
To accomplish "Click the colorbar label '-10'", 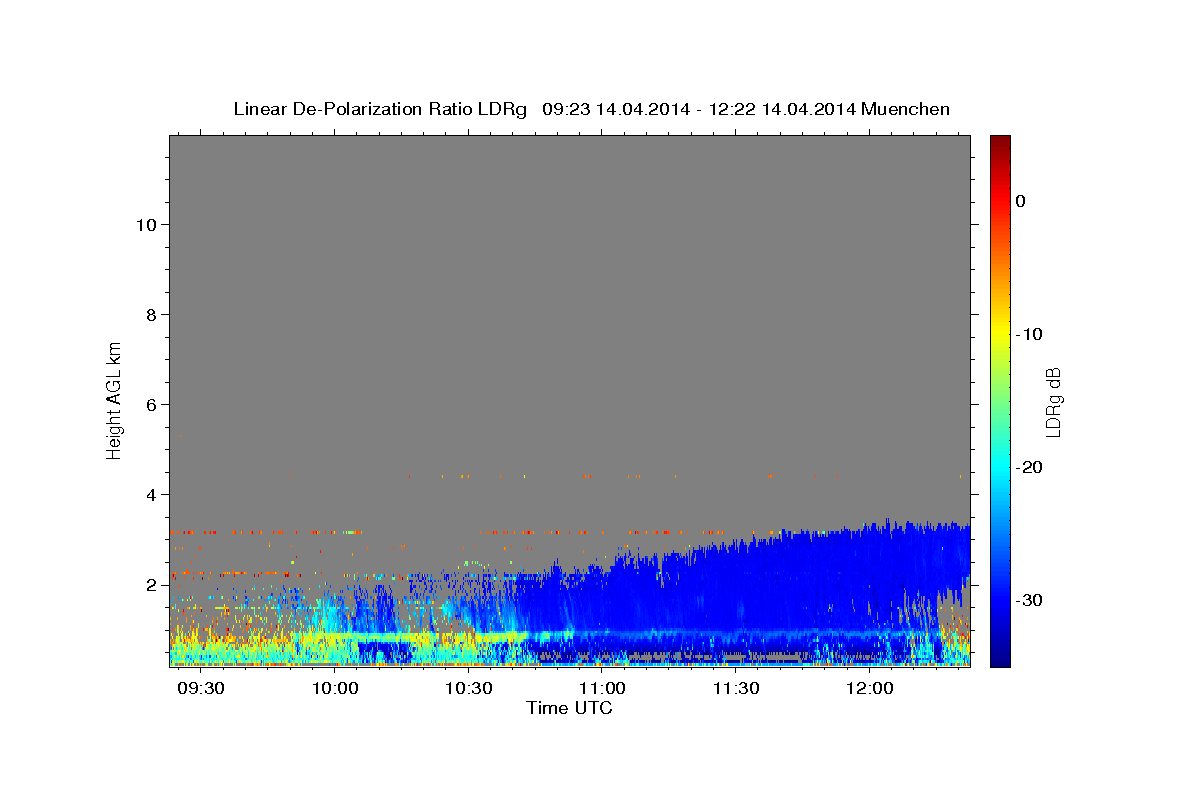I will [1030, 334].
